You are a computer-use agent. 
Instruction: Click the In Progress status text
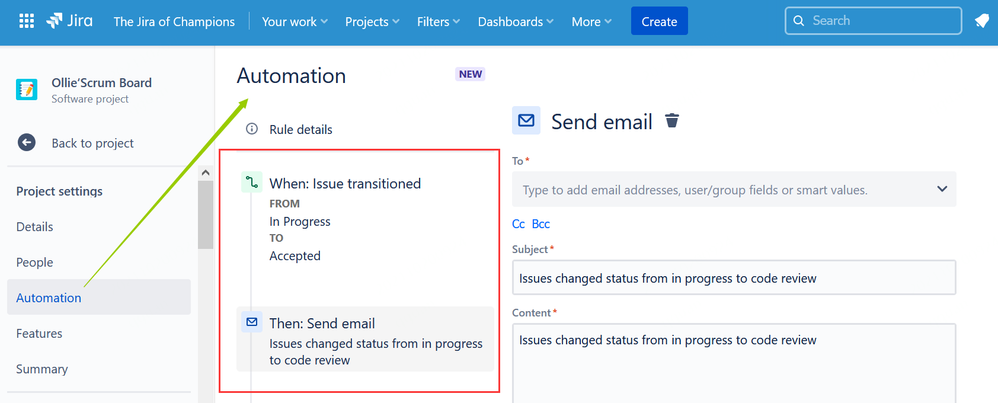coord(300,222)
